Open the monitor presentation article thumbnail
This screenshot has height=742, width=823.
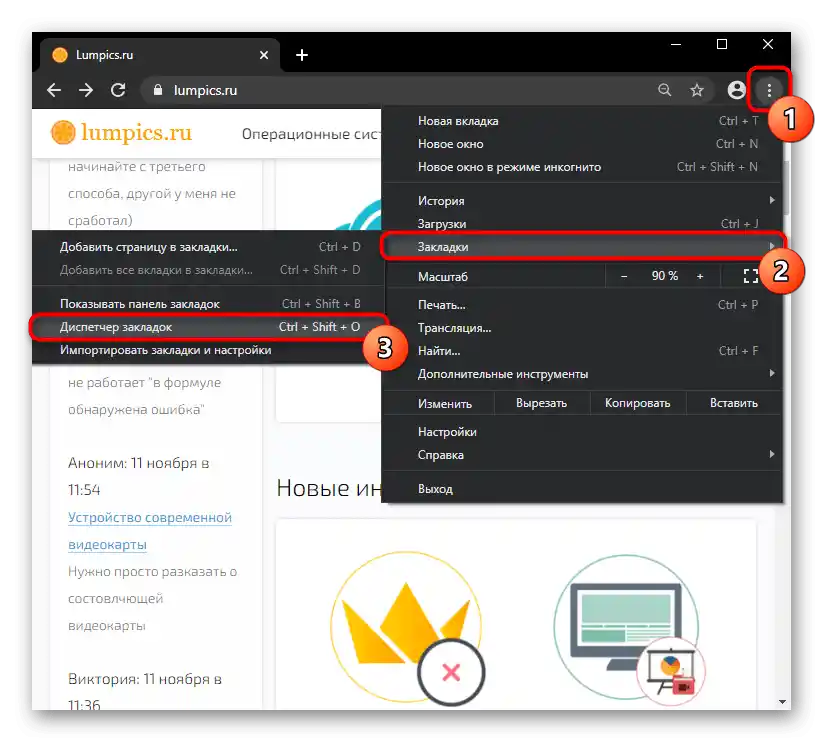click(x=629, y=629)
